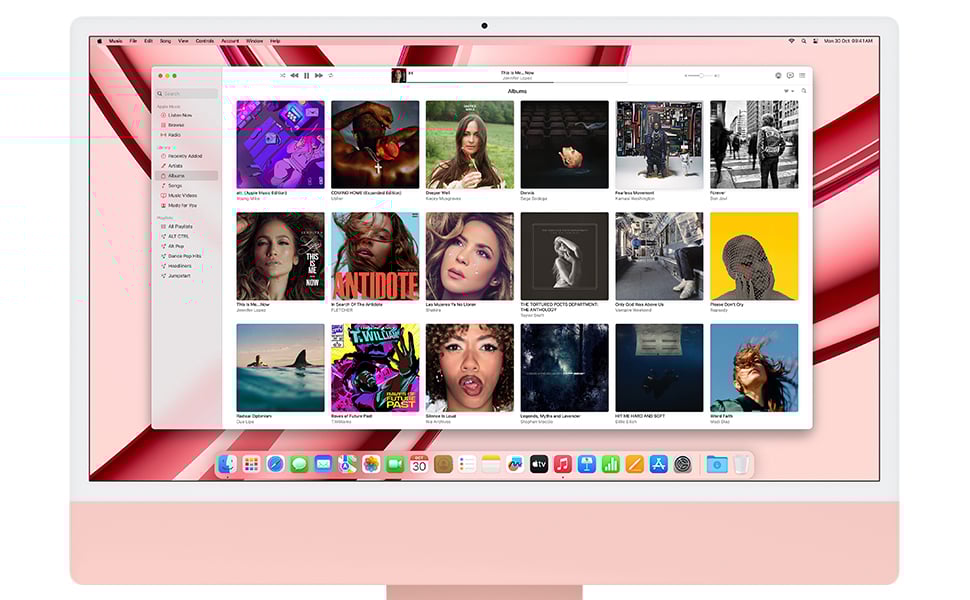Open THE TORTURED POETS DEPARTMENT album cover
The height and width of the screenshot is (600, 970).
click(564, 256)
